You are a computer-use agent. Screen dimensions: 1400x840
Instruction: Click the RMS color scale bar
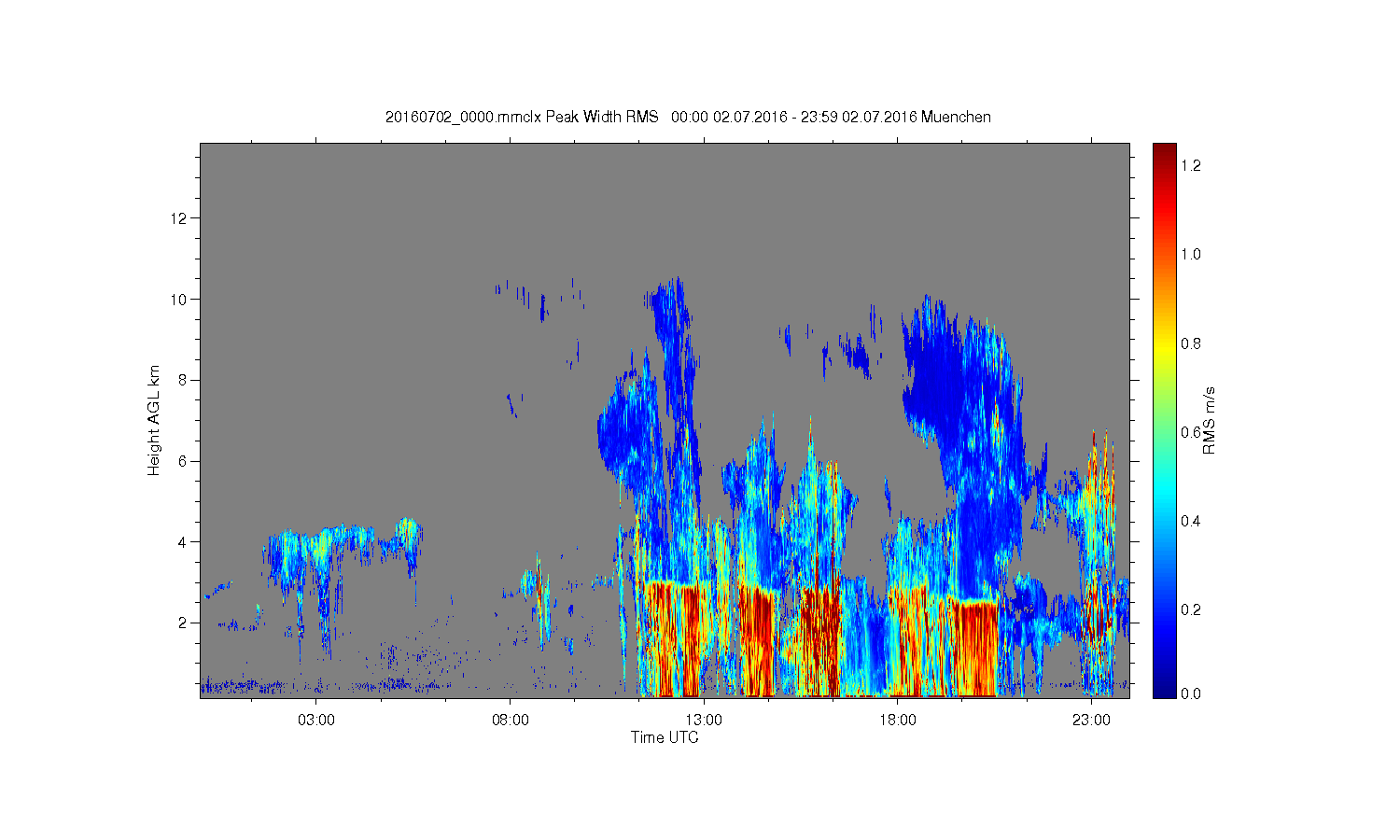tap(1164, 420)
